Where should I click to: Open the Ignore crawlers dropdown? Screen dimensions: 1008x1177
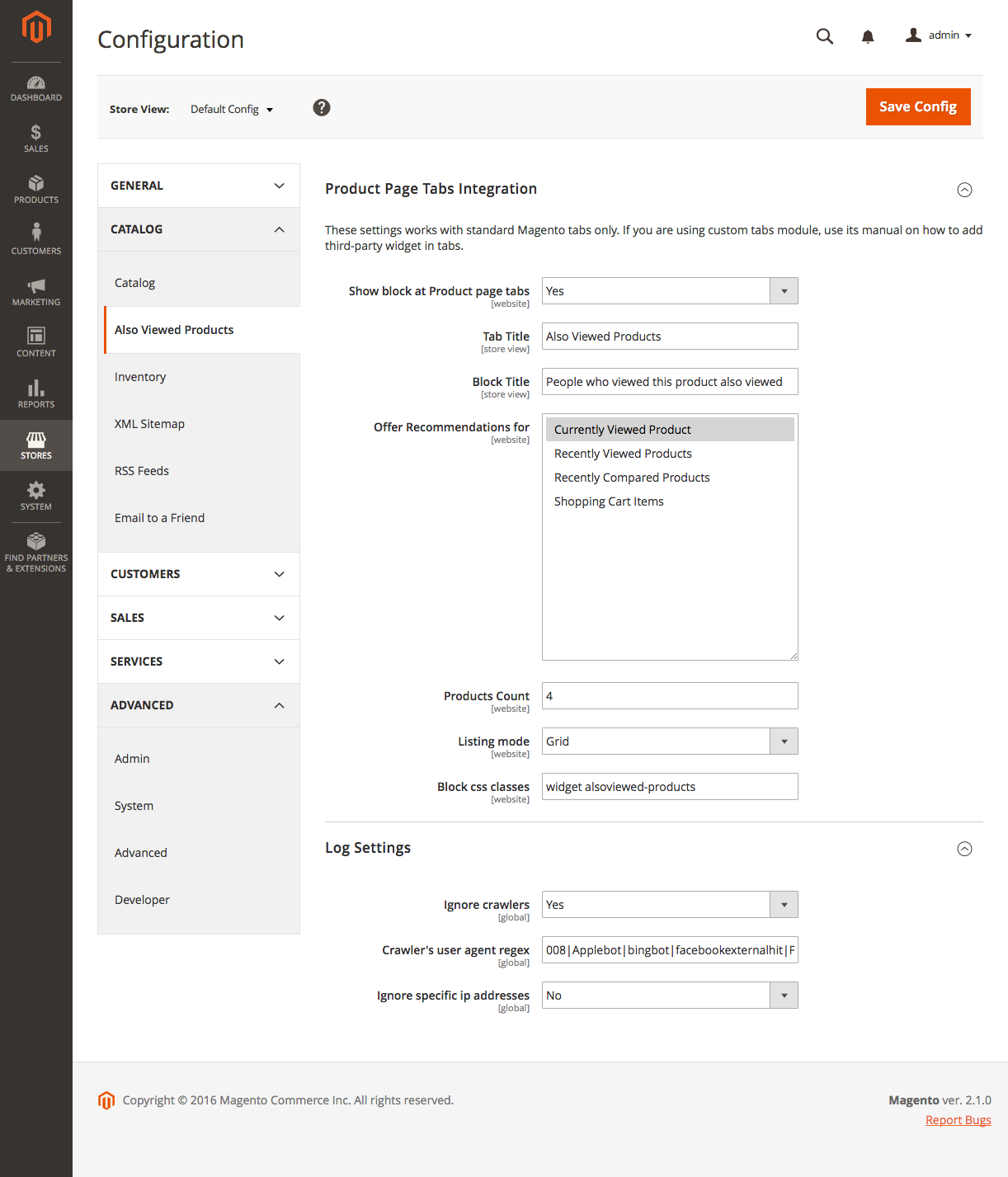pos(670,905)
